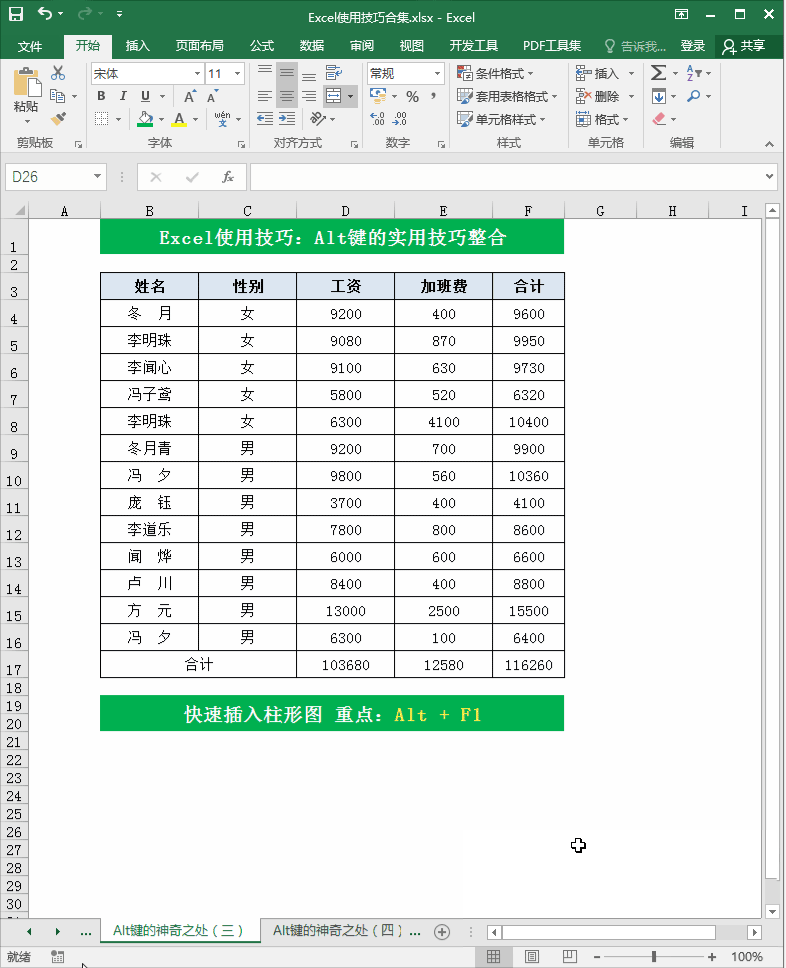The width and height of the screenshot is (786, 968).
Task: Click the Copy icon in clipboard group
Action: [x=57, y=96]
